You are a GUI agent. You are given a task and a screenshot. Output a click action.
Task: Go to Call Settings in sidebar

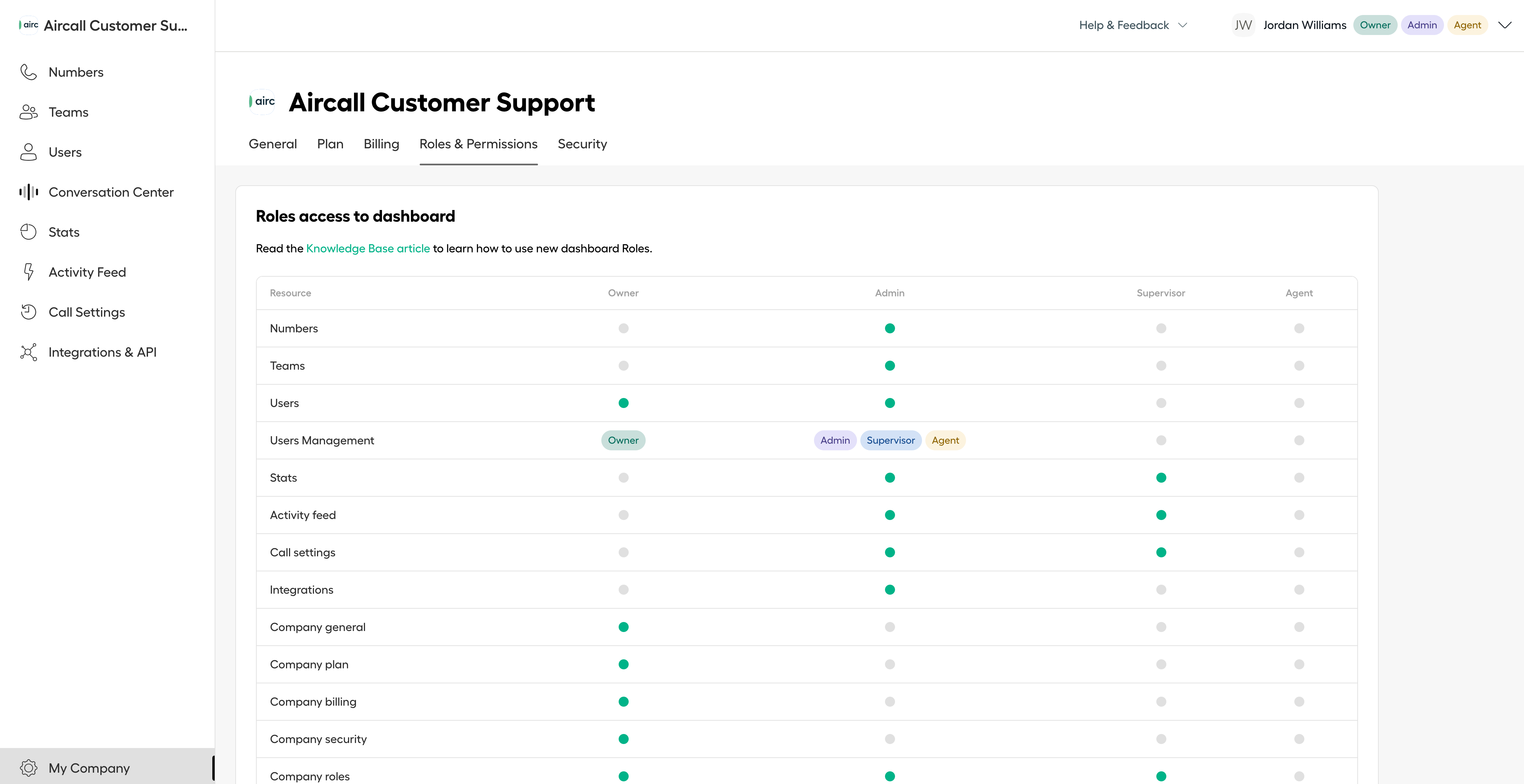coord(87,312)
